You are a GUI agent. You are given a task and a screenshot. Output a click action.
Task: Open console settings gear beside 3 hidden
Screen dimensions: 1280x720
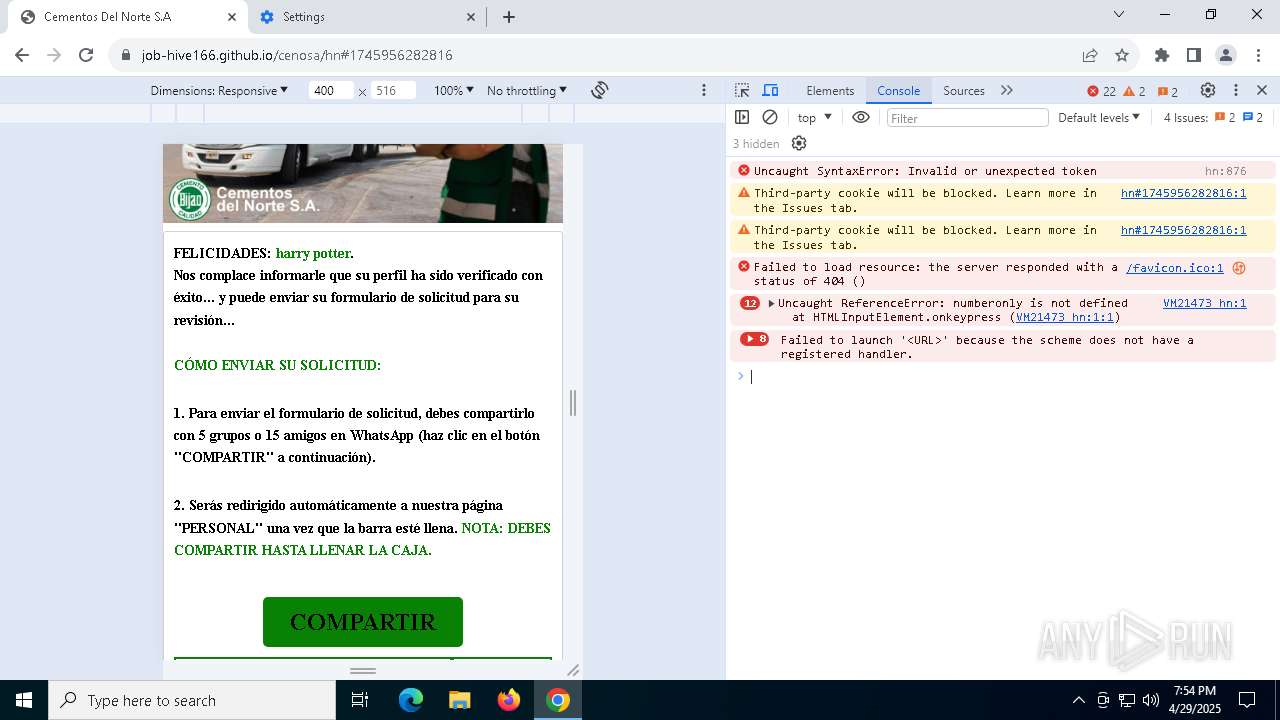(x=799, y=143)
